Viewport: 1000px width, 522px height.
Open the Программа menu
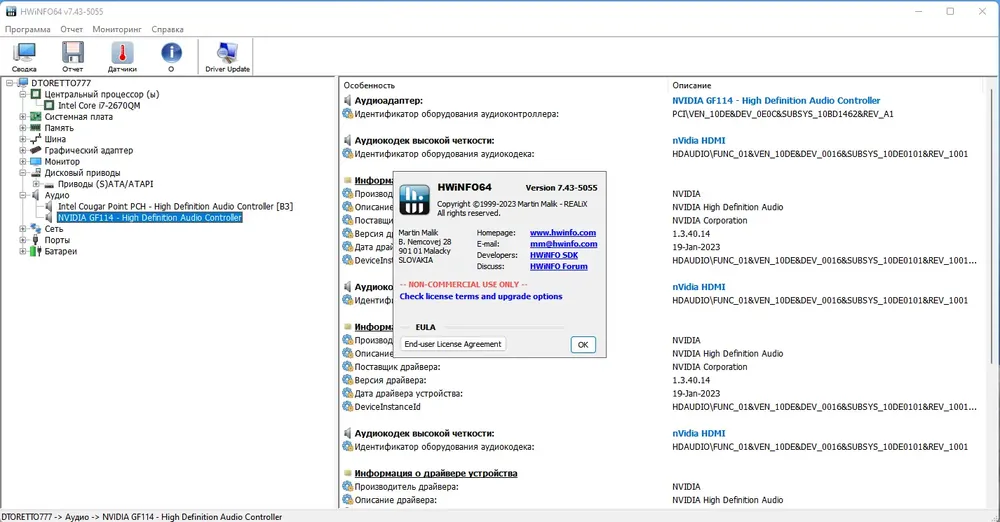[x=27, y=29]
